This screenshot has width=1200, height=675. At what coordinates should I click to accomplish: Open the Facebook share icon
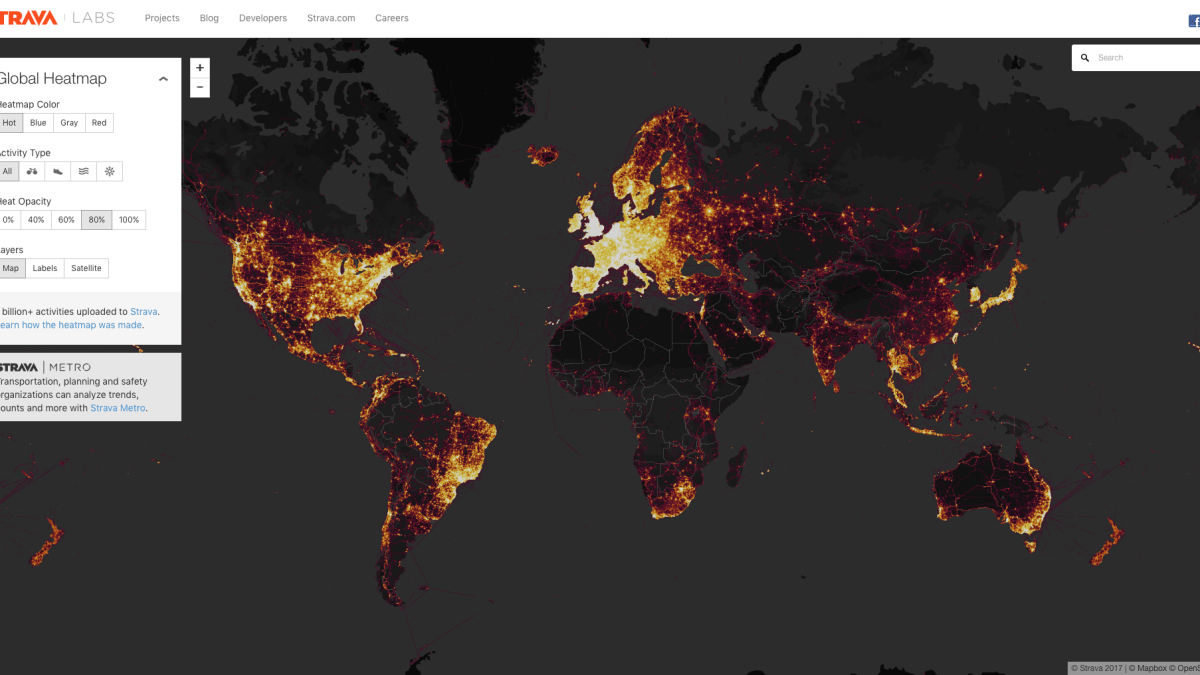click(1194, 20)
